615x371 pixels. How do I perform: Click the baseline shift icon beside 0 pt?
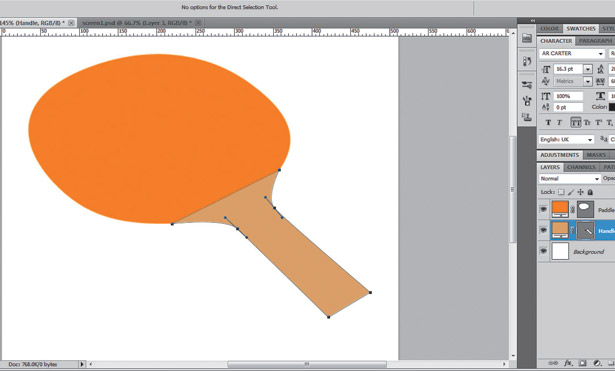(546, 107)
